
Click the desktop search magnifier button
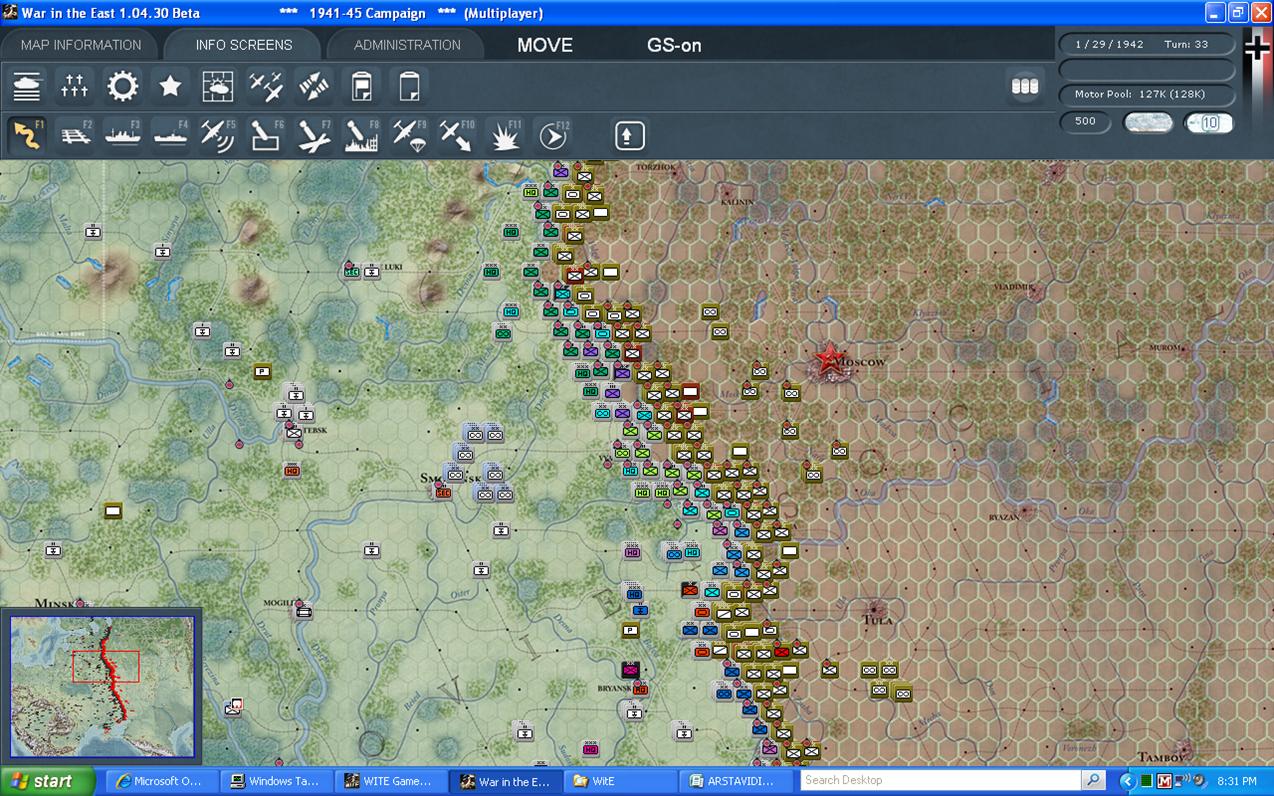(x=1093, y=780)
